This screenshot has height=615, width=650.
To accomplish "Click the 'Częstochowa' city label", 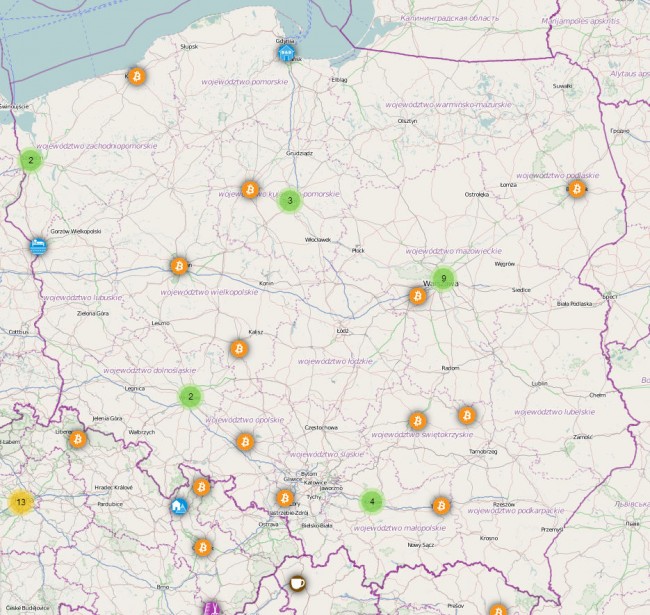I will coord(321,427).
